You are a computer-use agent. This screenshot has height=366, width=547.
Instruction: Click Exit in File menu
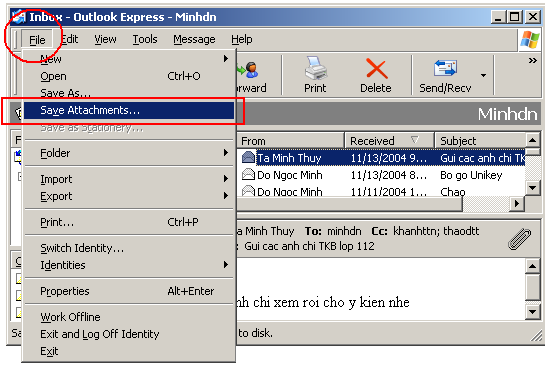click(x=129, y=351)
